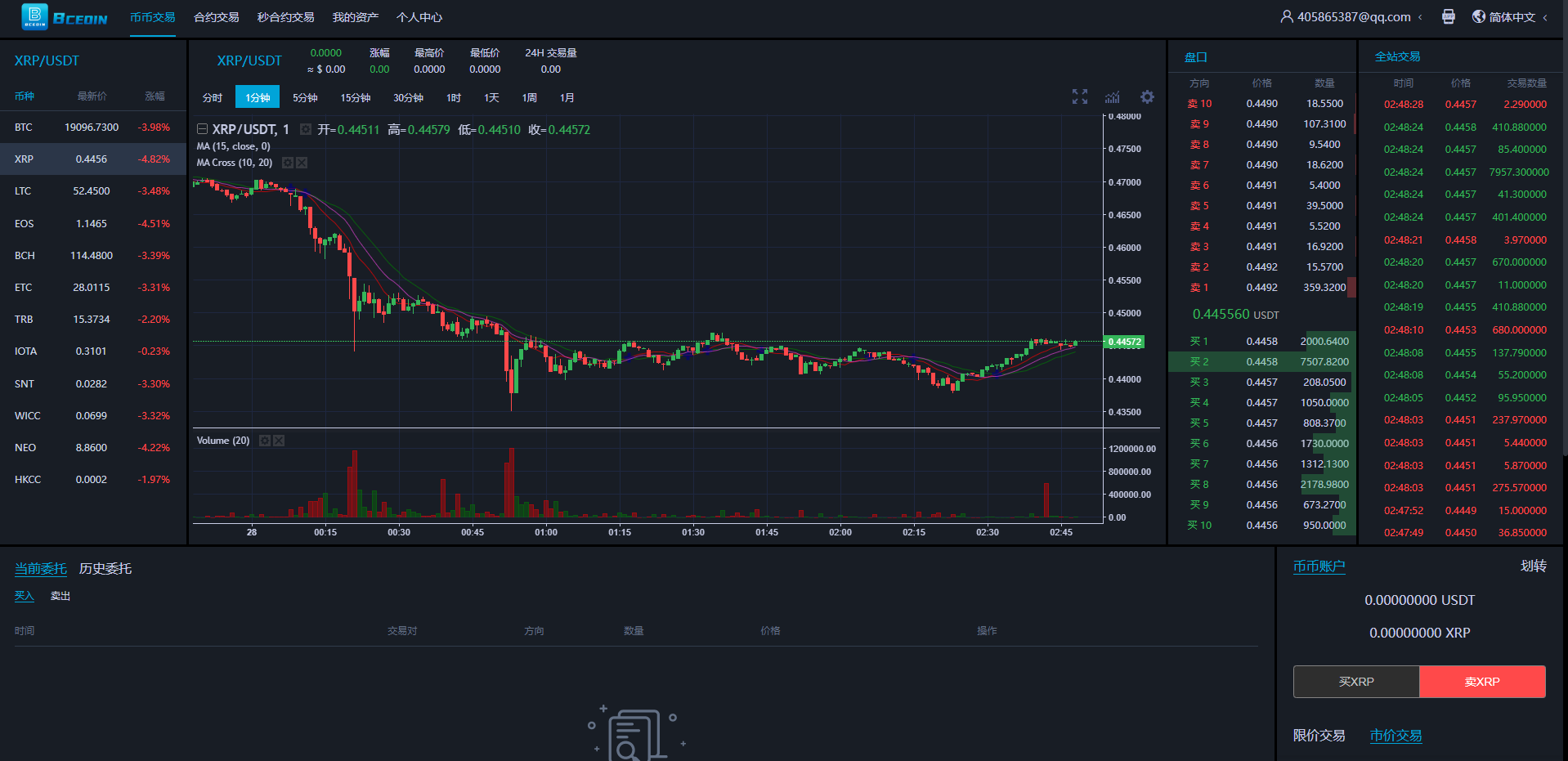Click the APP download phone icon
This screenshot has height=761, width=1568.
pyautogui.click(x=1448, y=17)
